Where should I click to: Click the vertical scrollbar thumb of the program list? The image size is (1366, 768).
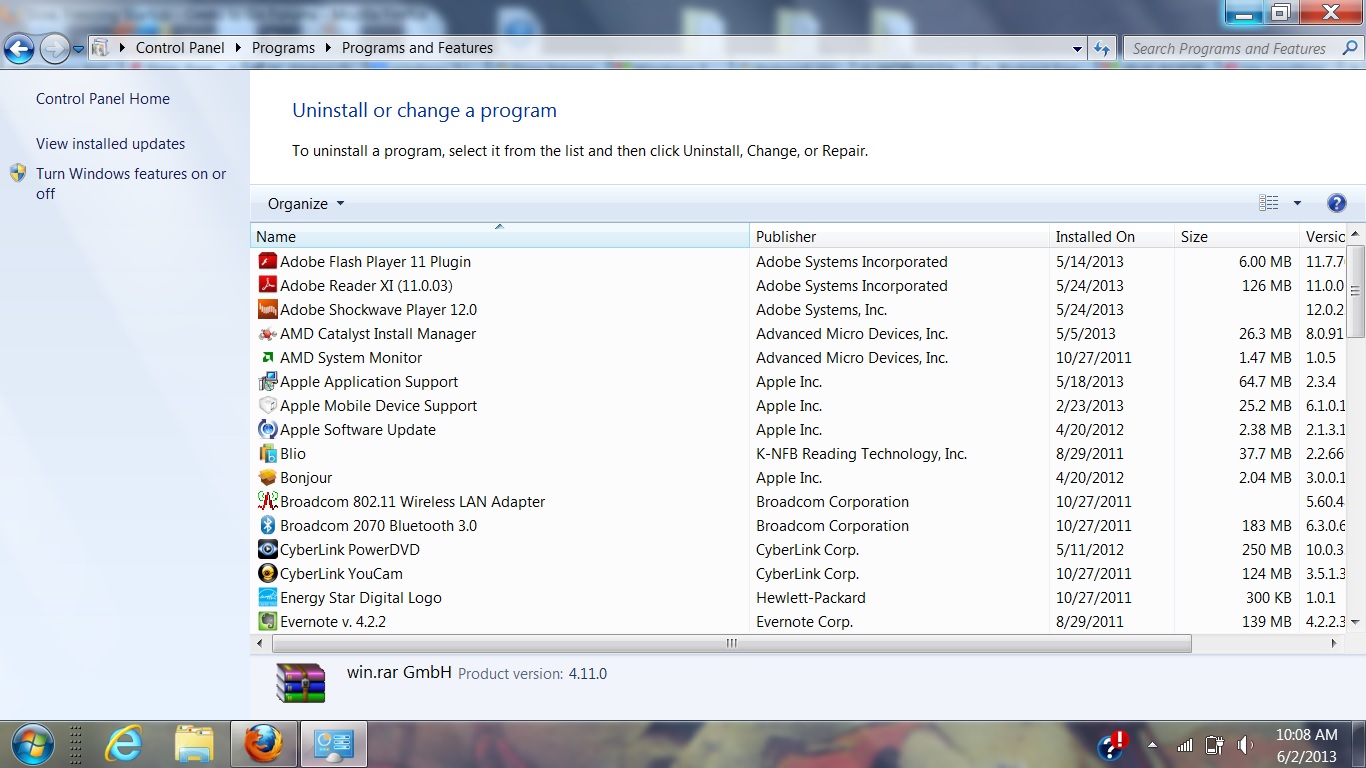point(1356,290)
